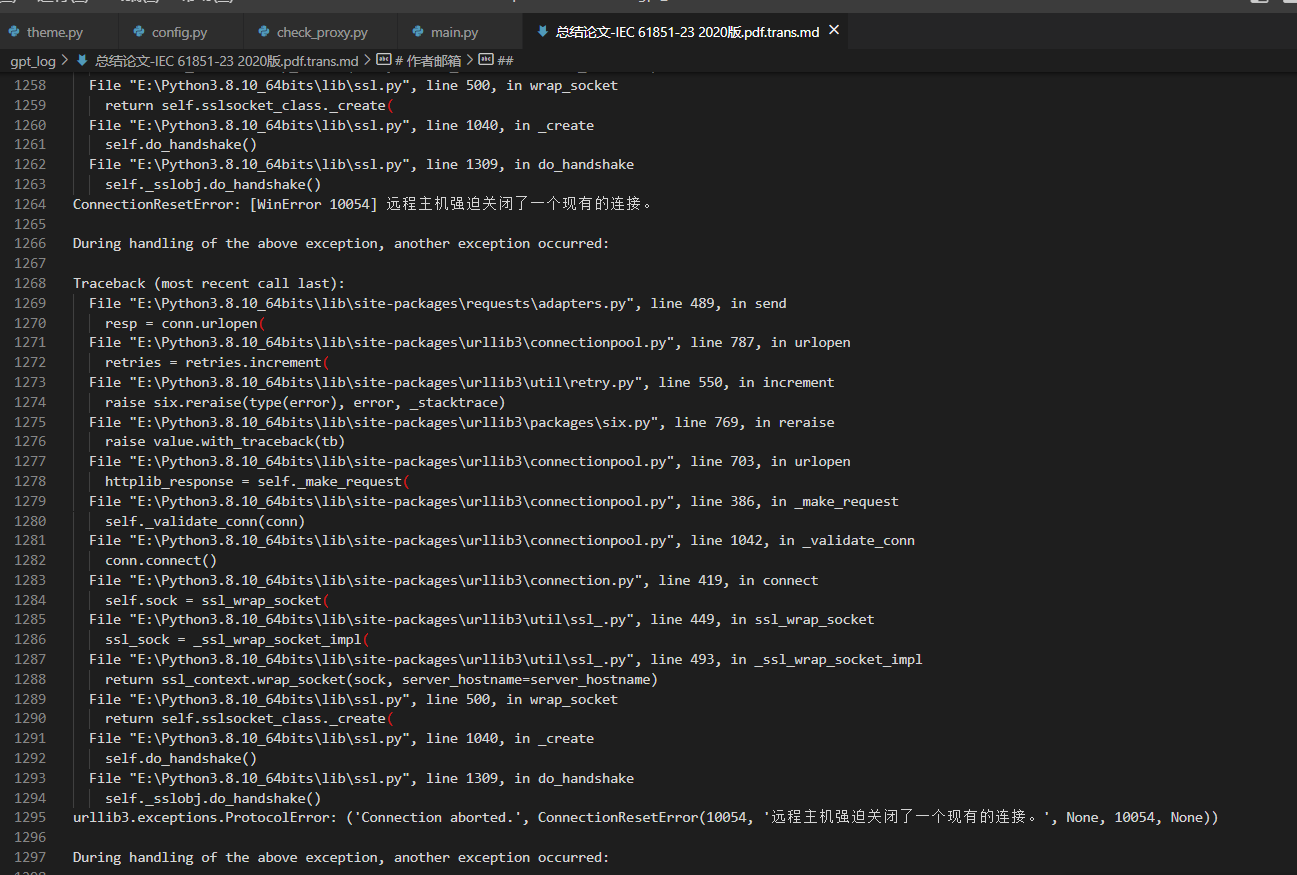The height and width of the screenshot is (875, 1297).
Task: Expand the pdf.trans.md file breadcrumb
Action: tap(227, 61)
